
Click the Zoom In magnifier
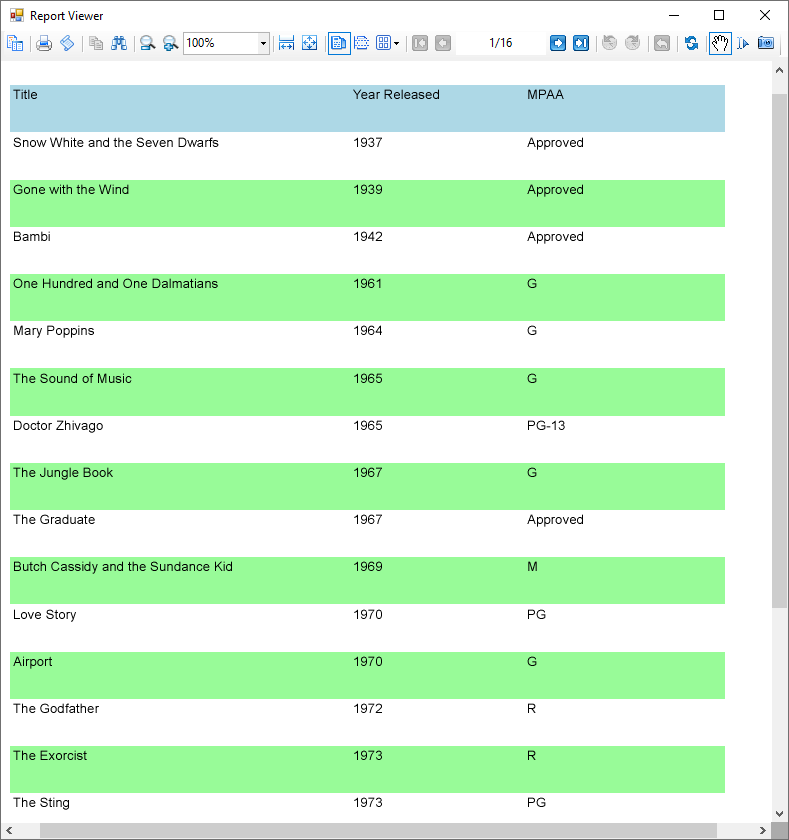click(x=170, y=43)
